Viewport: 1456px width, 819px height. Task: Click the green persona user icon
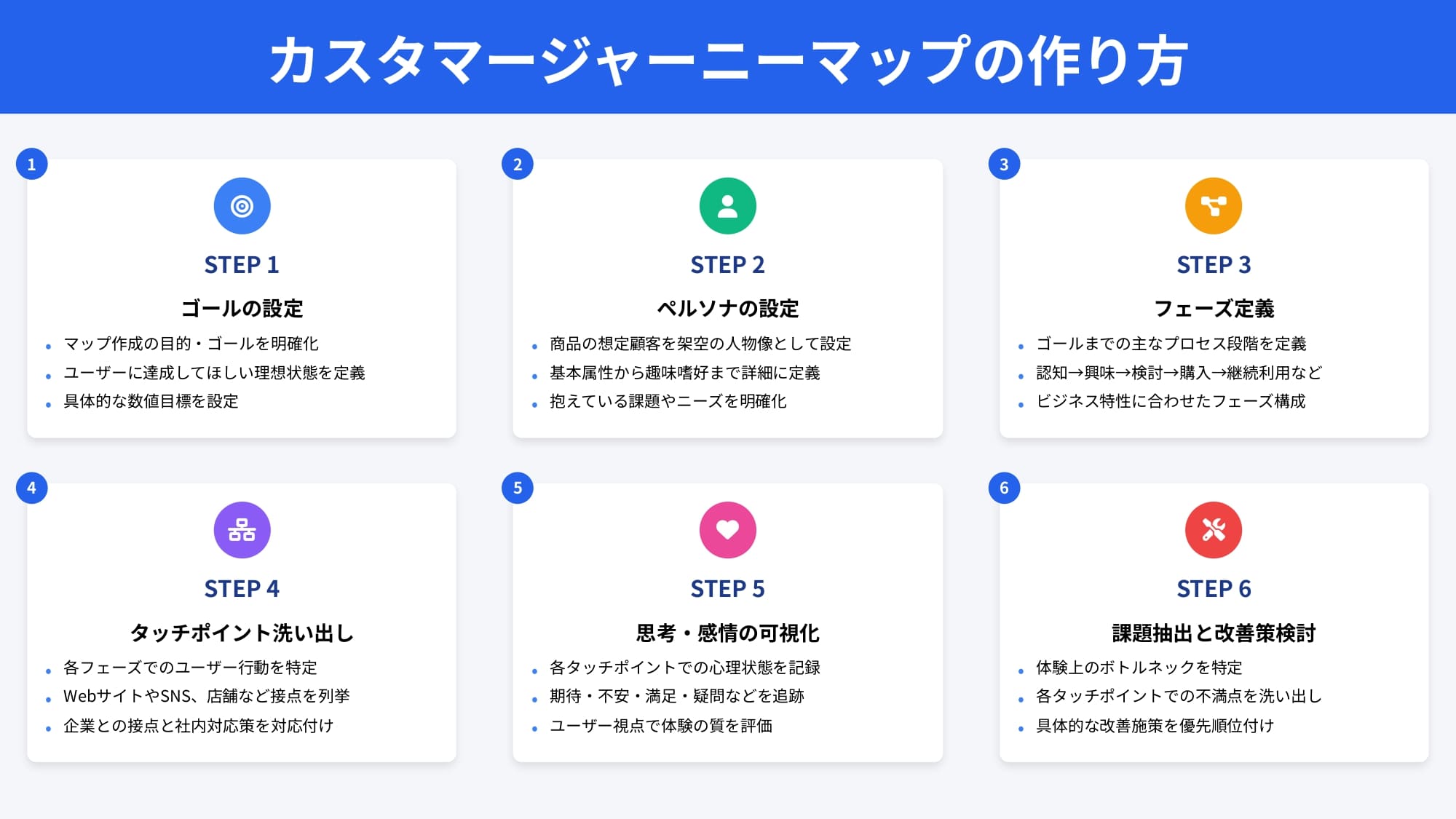tap(727, 206)
